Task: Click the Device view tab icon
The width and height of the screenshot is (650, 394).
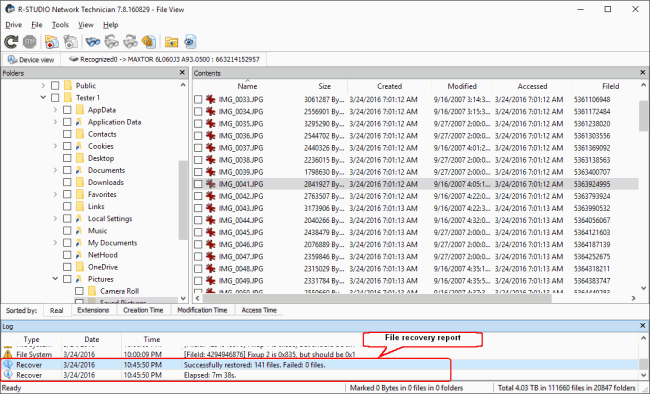Action: coord(12,60)
